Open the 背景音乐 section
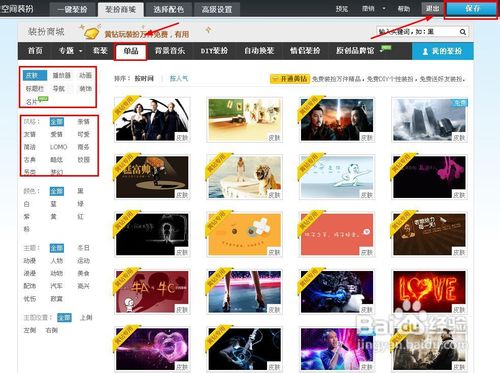 [170, 51]
